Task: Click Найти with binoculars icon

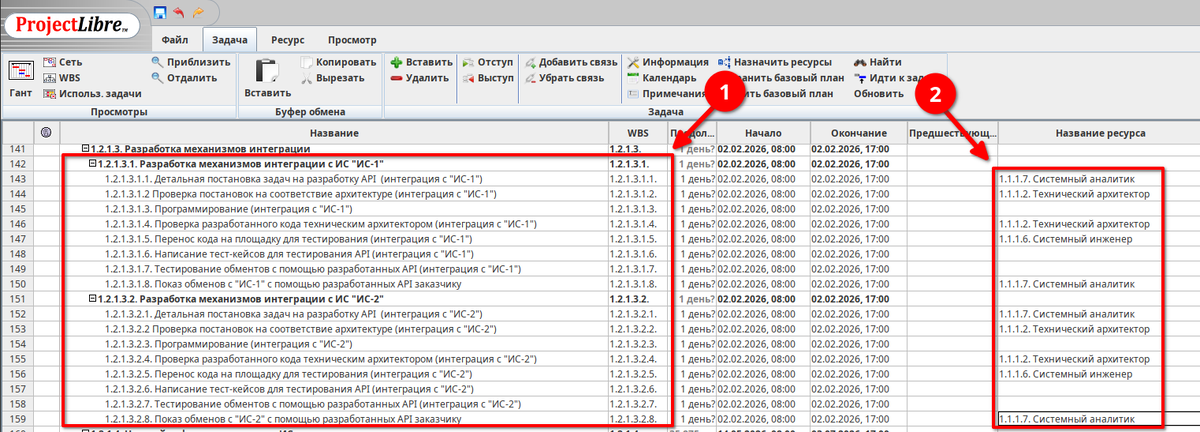Action: pyautogui.click(x=877, y=61)
